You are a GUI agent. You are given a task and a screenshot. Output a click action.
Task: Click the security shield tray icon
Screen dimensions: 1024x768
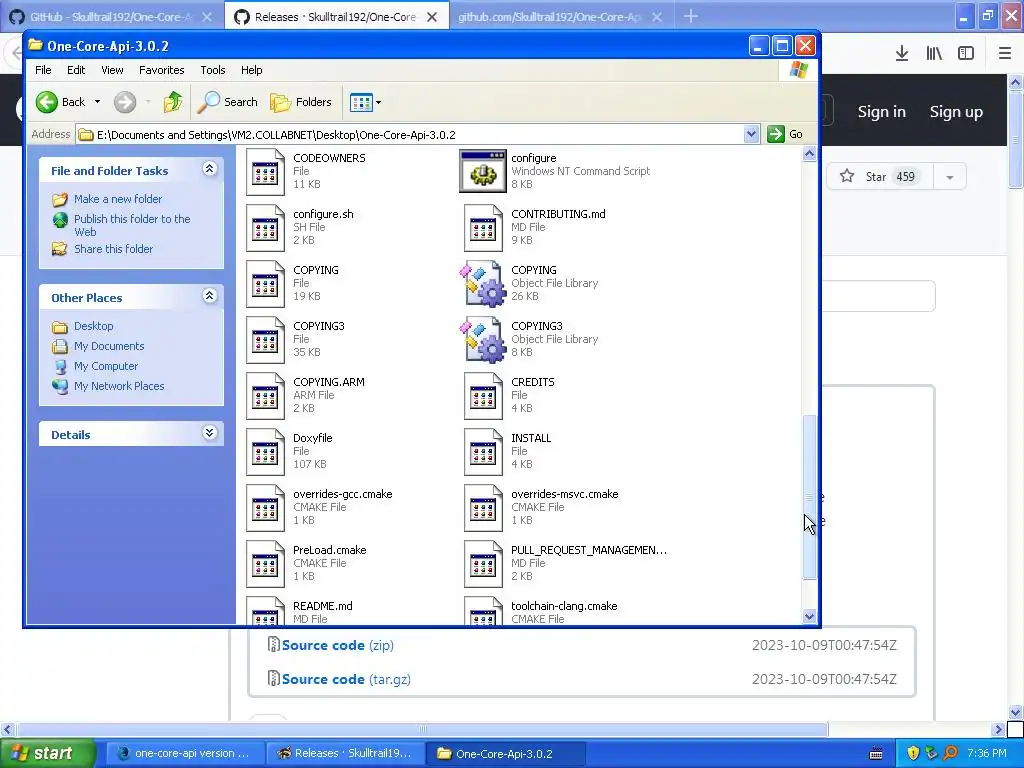click(x=913, y=753)
